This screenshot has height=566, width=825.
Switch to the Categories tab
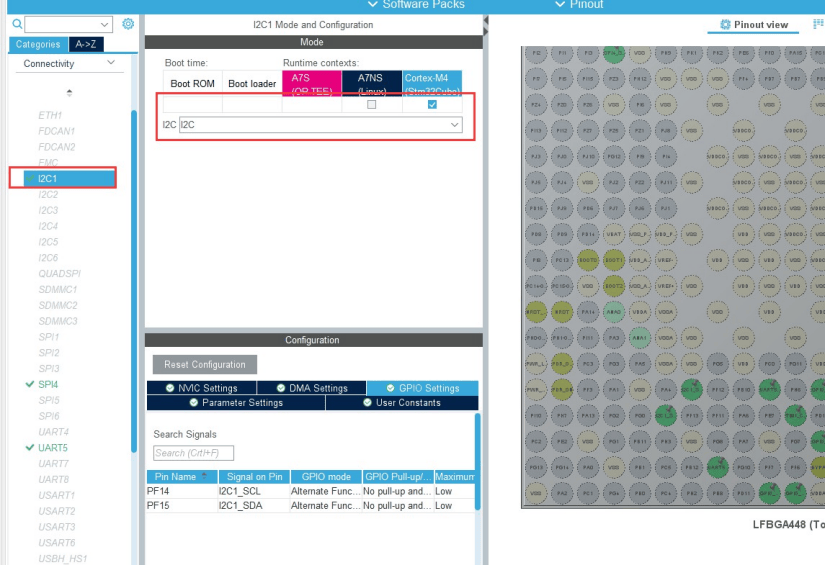click(38, 44)
